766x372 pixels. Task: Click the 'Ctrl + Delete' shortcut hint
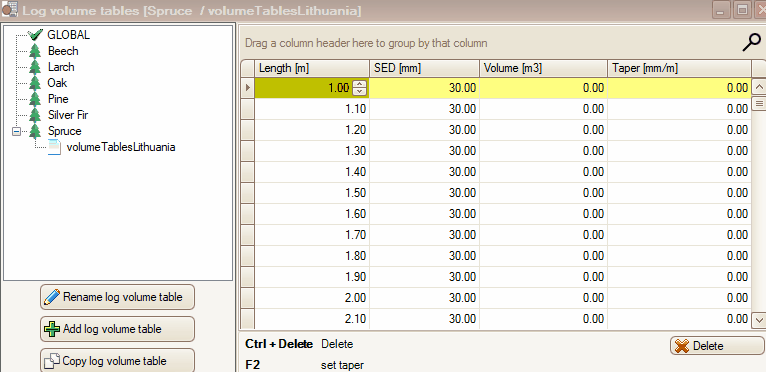(278, 344)
